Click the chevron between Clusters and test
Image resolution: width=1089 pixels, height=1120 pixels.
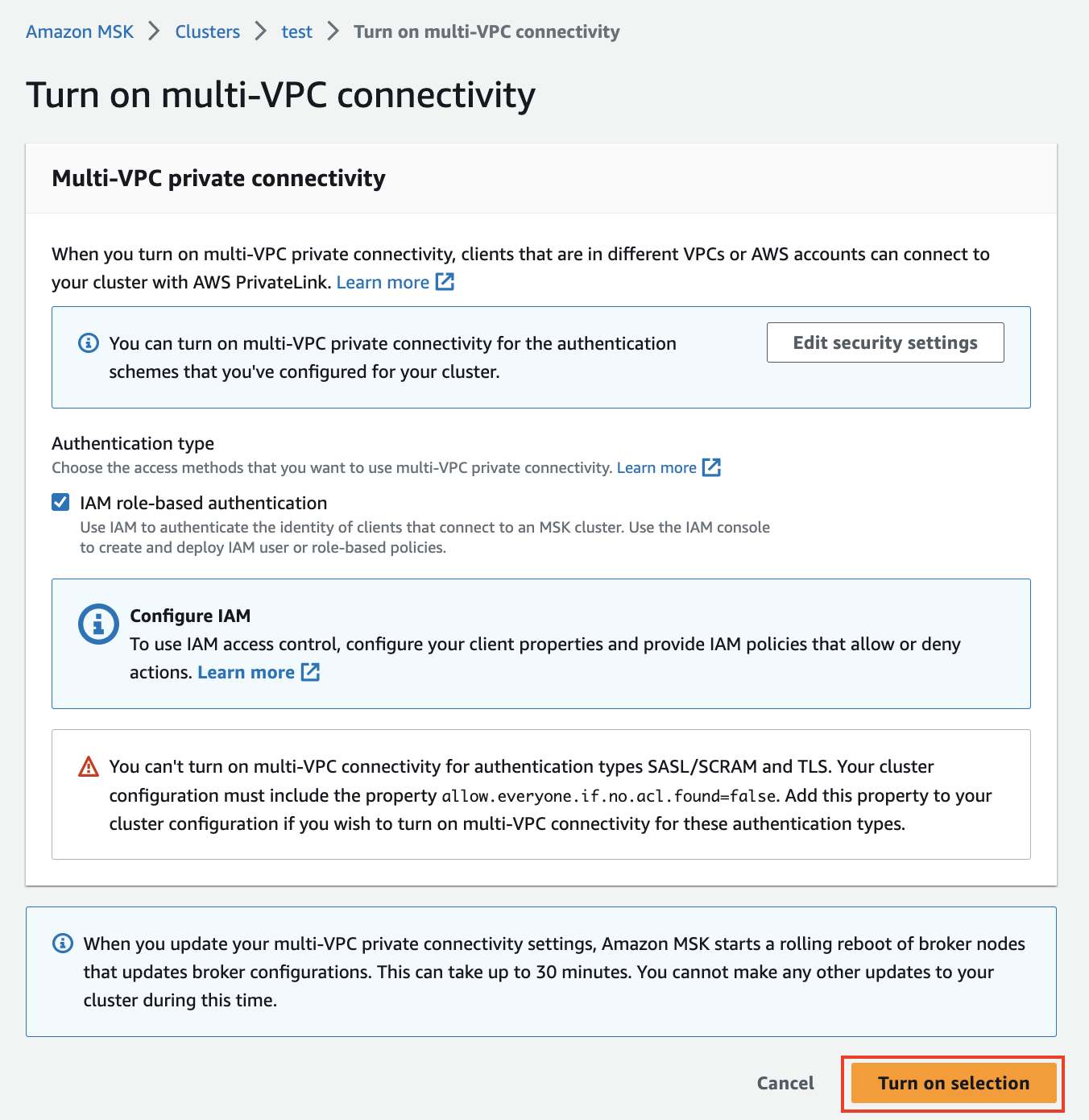tap(260, 31)
